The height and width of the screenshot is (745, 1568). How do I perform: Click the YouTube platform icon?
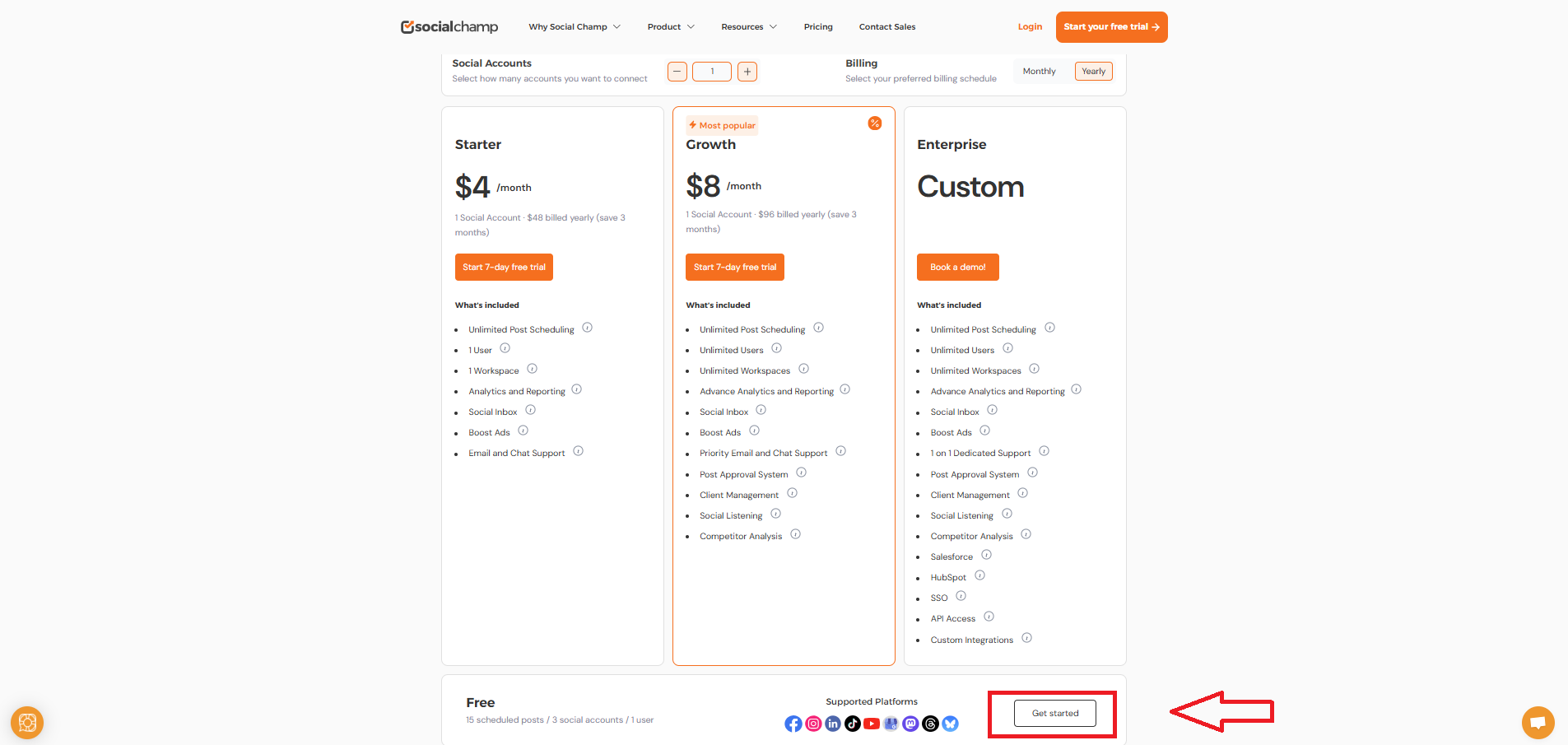872,724
